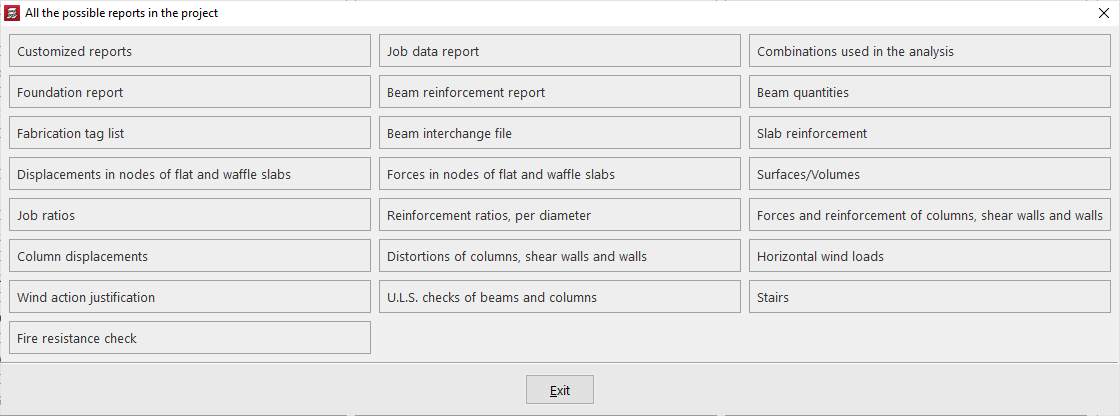Select Forces in nodes of slabs report
Viewport: 1120px width, 416px height.
click(559, 175)
